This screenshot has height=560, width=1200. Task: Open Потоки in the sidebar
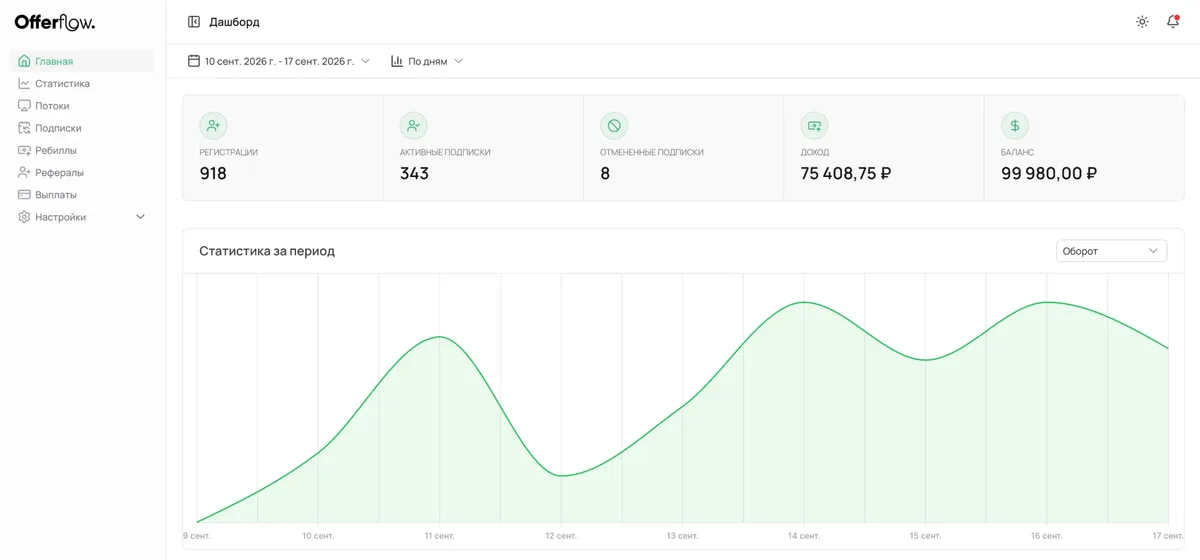coord(82,106)
